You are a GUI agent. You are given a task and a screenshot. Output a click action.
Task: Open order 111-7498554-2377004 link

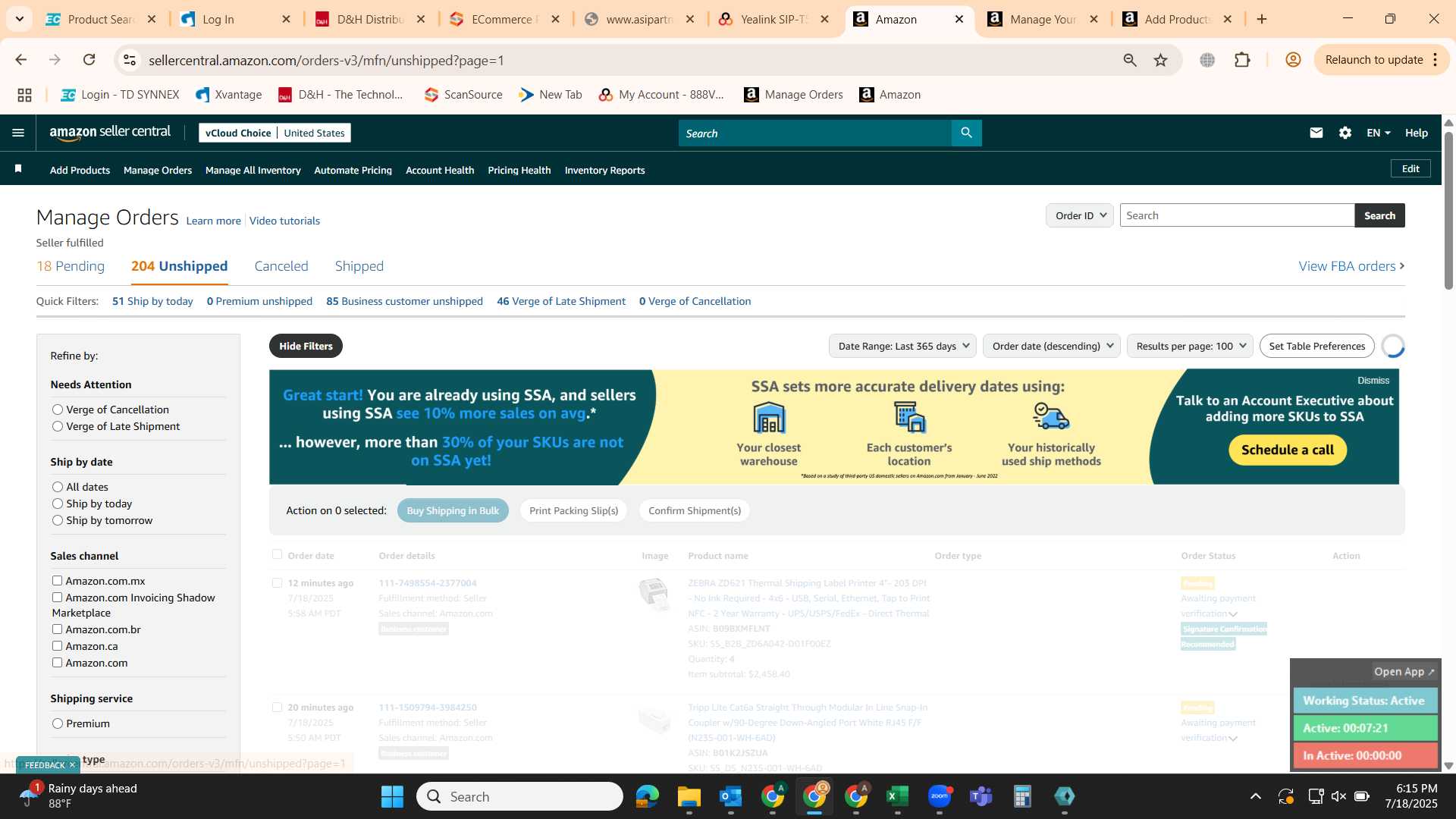[x=428, y=583]
